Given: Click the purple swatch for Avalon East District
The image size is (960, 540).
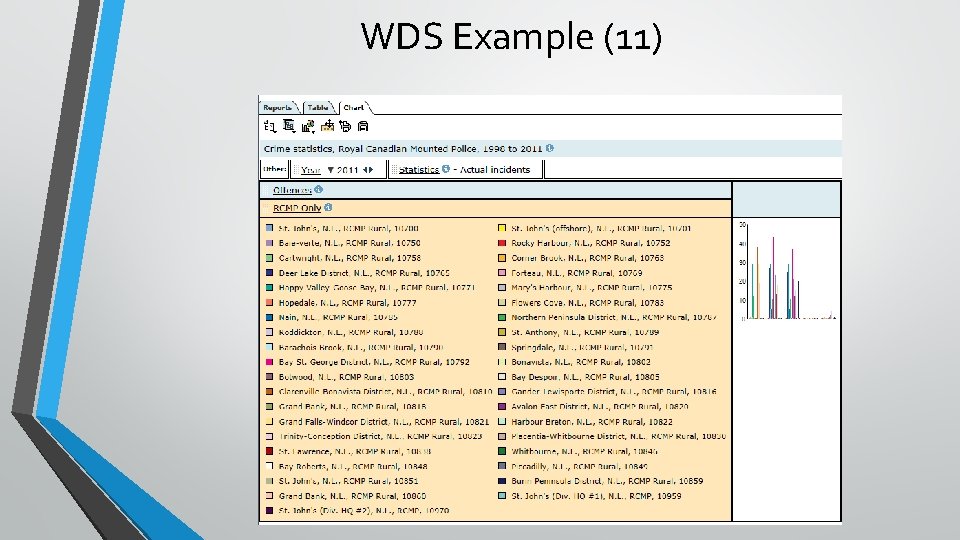Looking at the screenshot, I should coord(502,407).
